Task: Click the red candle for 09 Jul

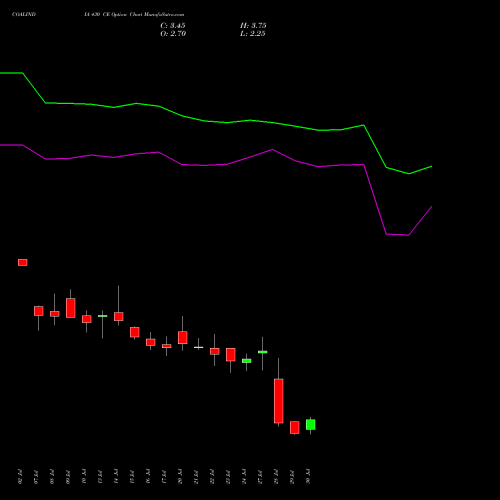Action: point(71,308)
